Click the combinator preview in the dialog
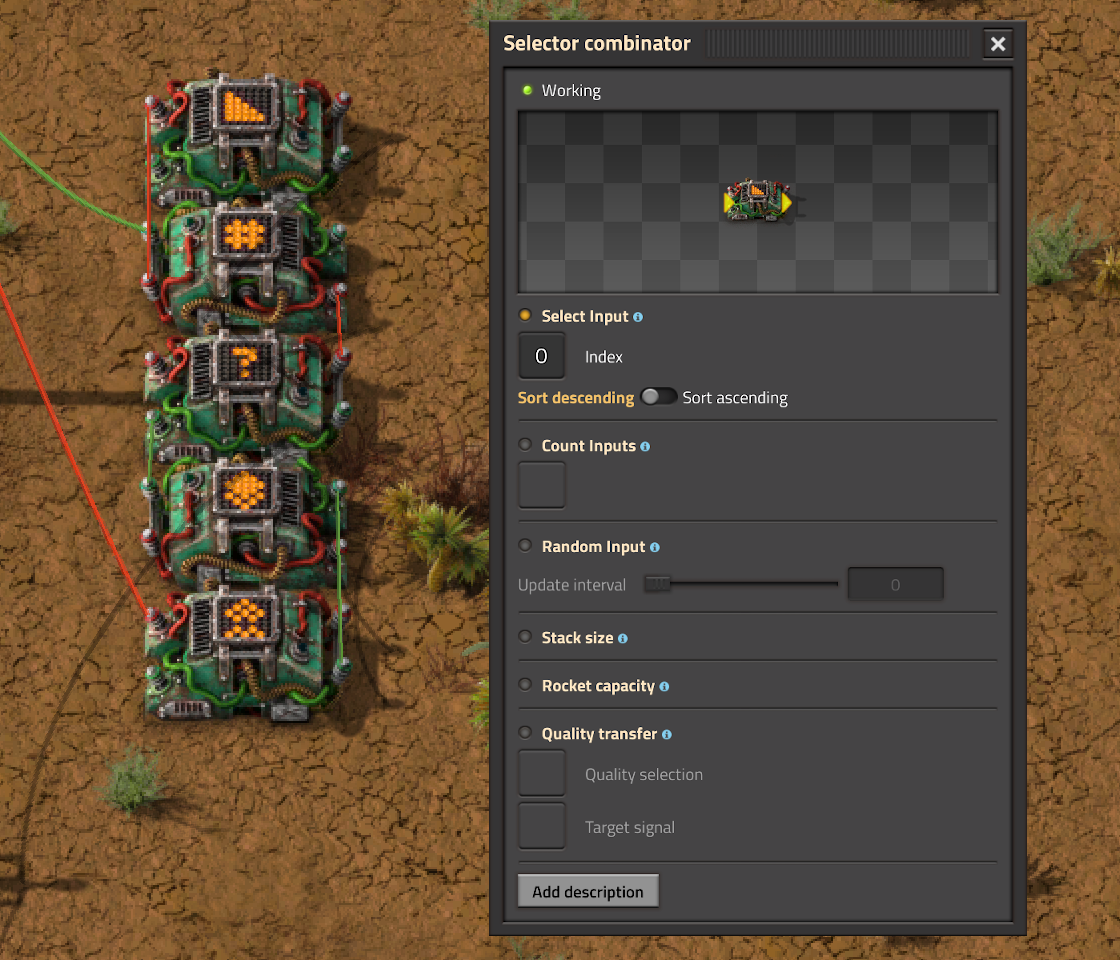Viewport: 1120px width, 960px height. pyautogui.click(x=758, y=201)
